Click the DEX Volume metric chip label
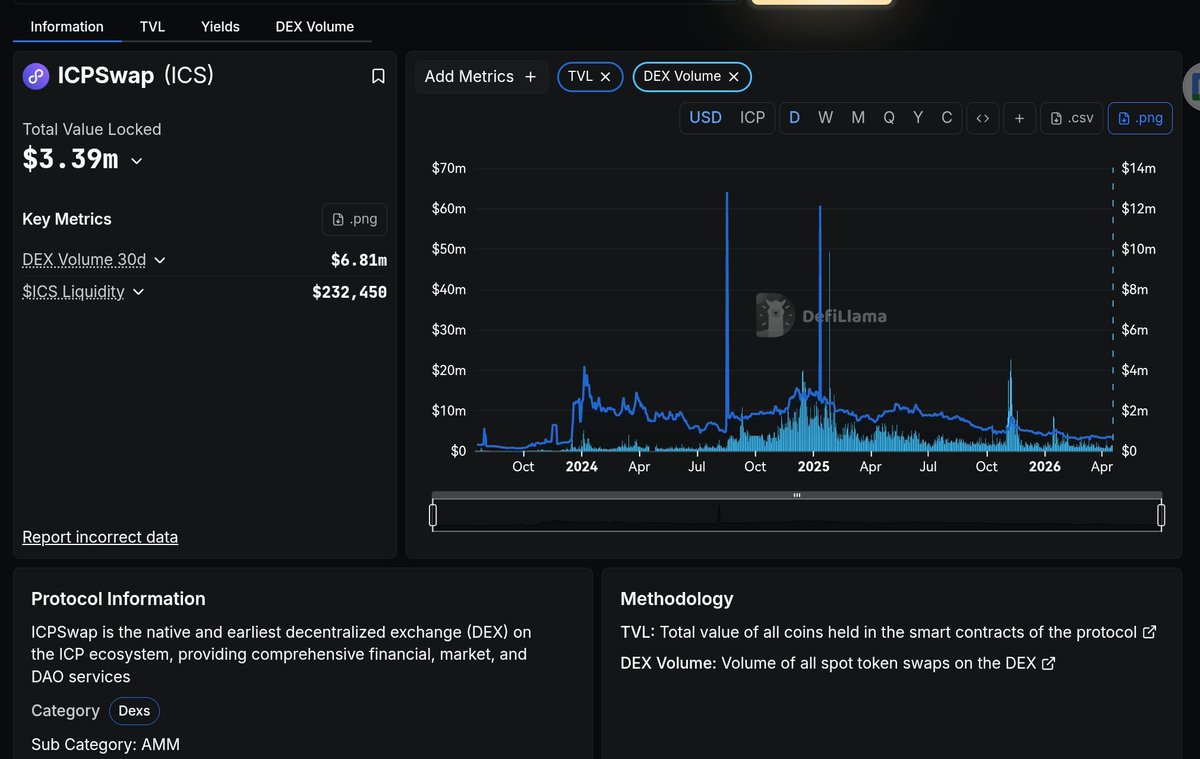Screen dimensions: 1200x759 (682, 77)
